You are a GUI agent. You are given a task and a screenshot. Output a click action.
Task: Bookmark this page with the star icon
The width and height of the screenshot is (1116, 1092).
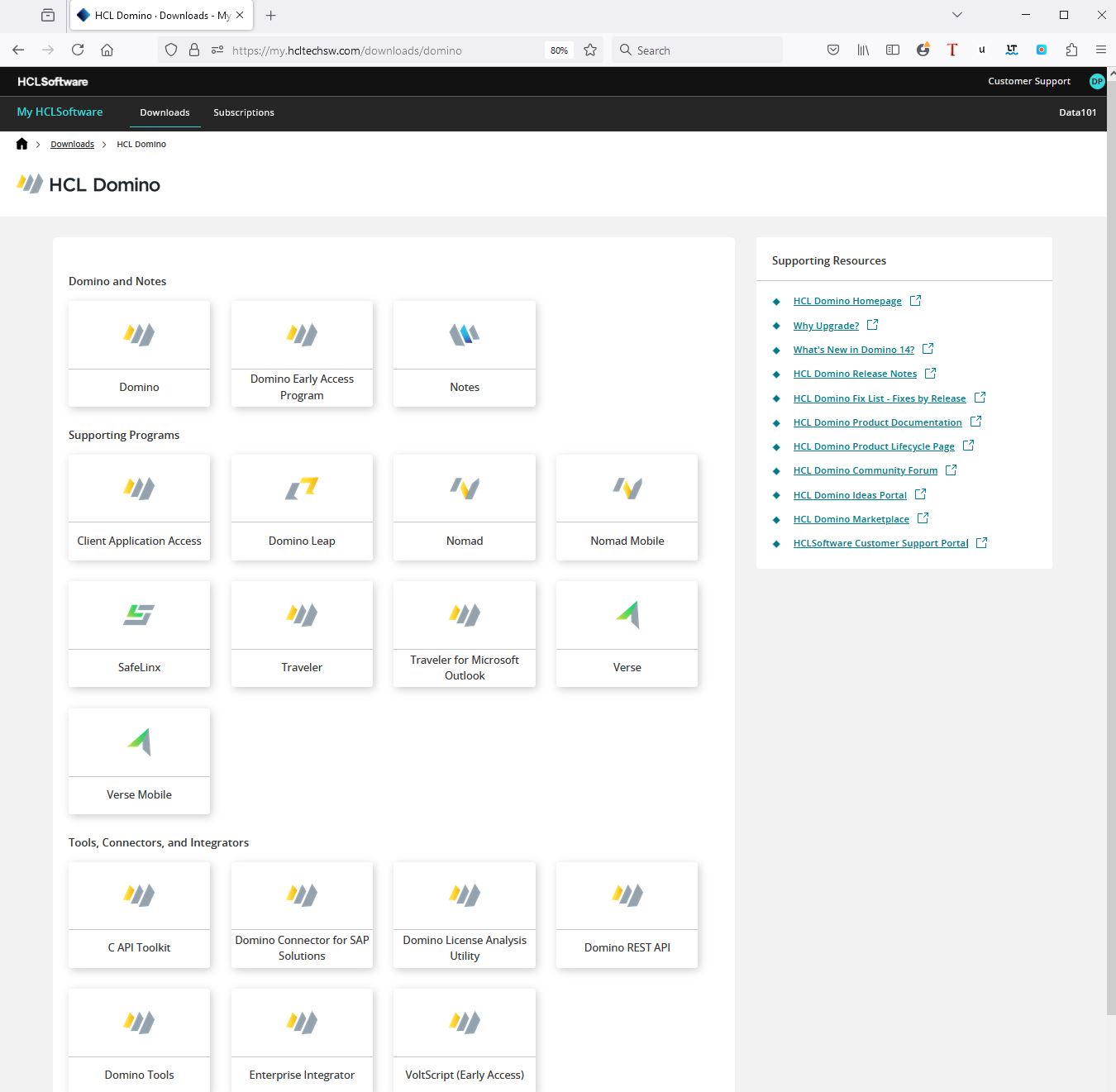coord(590,50)
